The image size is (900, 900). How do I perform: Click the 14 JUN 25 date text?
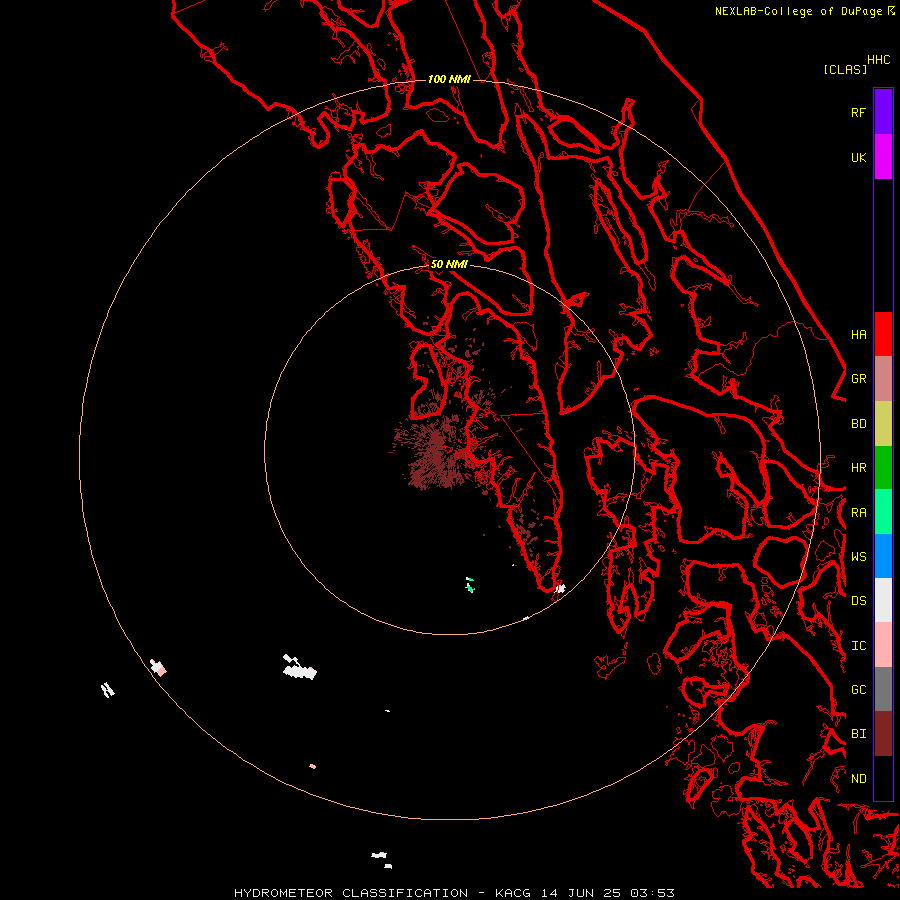click(580, 893)
